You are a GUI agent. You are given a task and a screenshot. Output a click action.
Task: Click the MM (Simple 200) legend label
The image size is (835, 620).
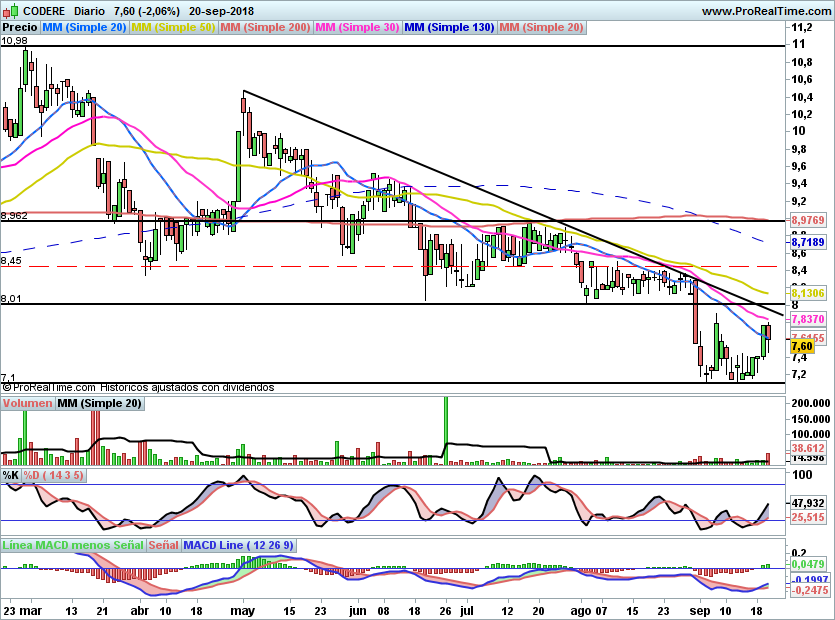[x=265, y=28]
